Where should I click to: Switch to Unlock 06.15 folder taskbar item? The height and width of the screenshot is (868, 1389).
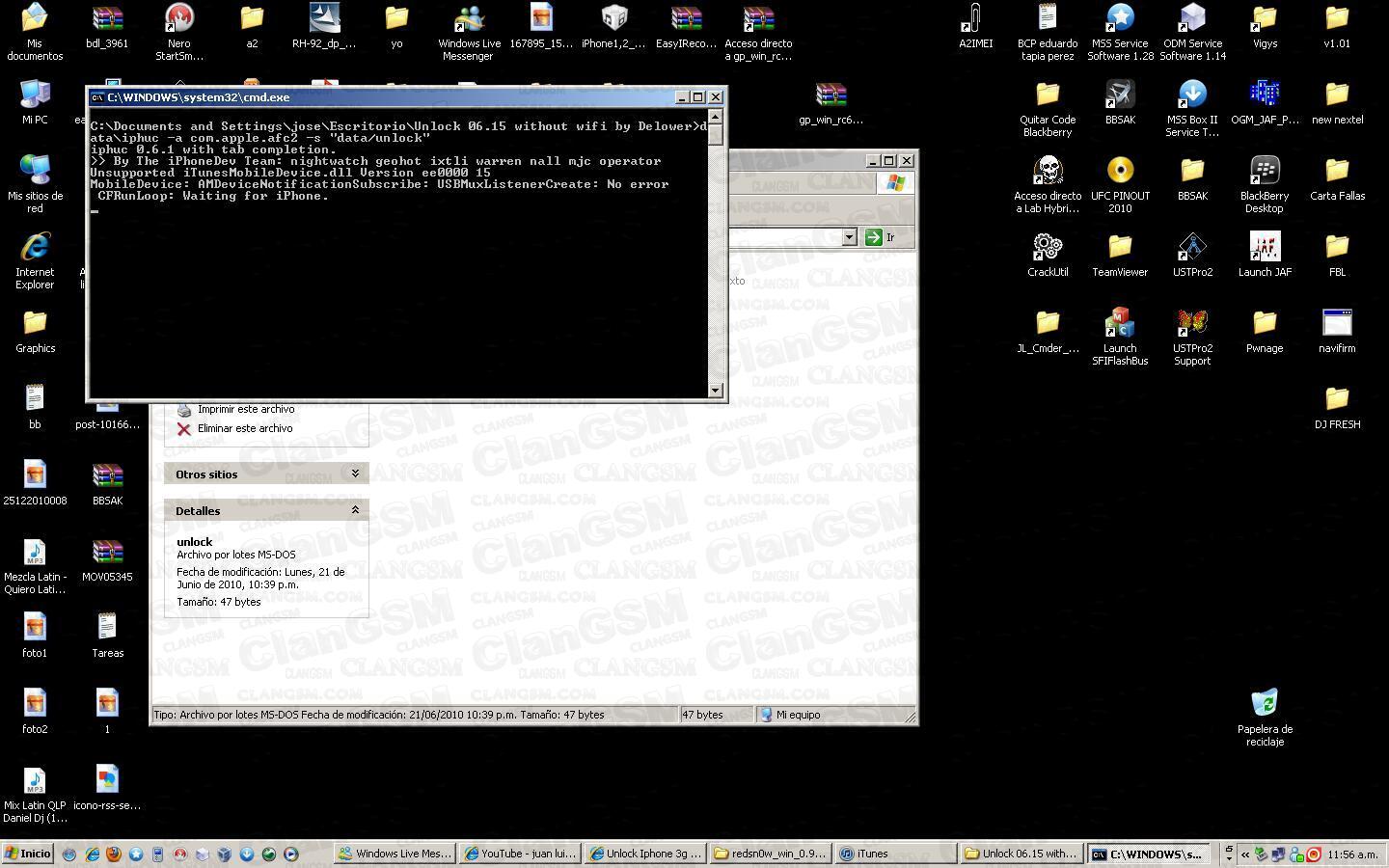point(1021,854)
